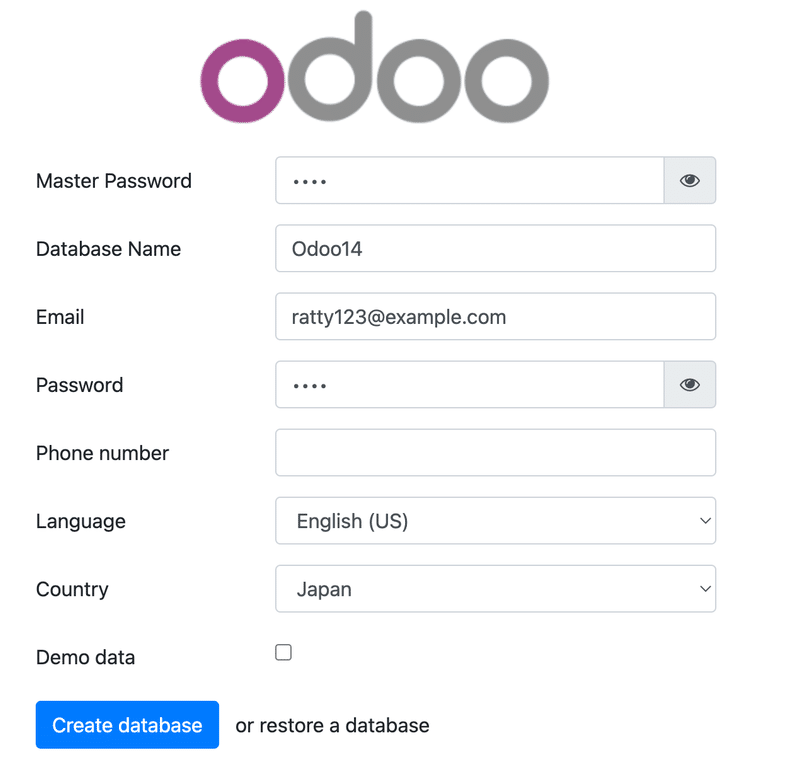Click the Database Name label text

pos(108,249)
